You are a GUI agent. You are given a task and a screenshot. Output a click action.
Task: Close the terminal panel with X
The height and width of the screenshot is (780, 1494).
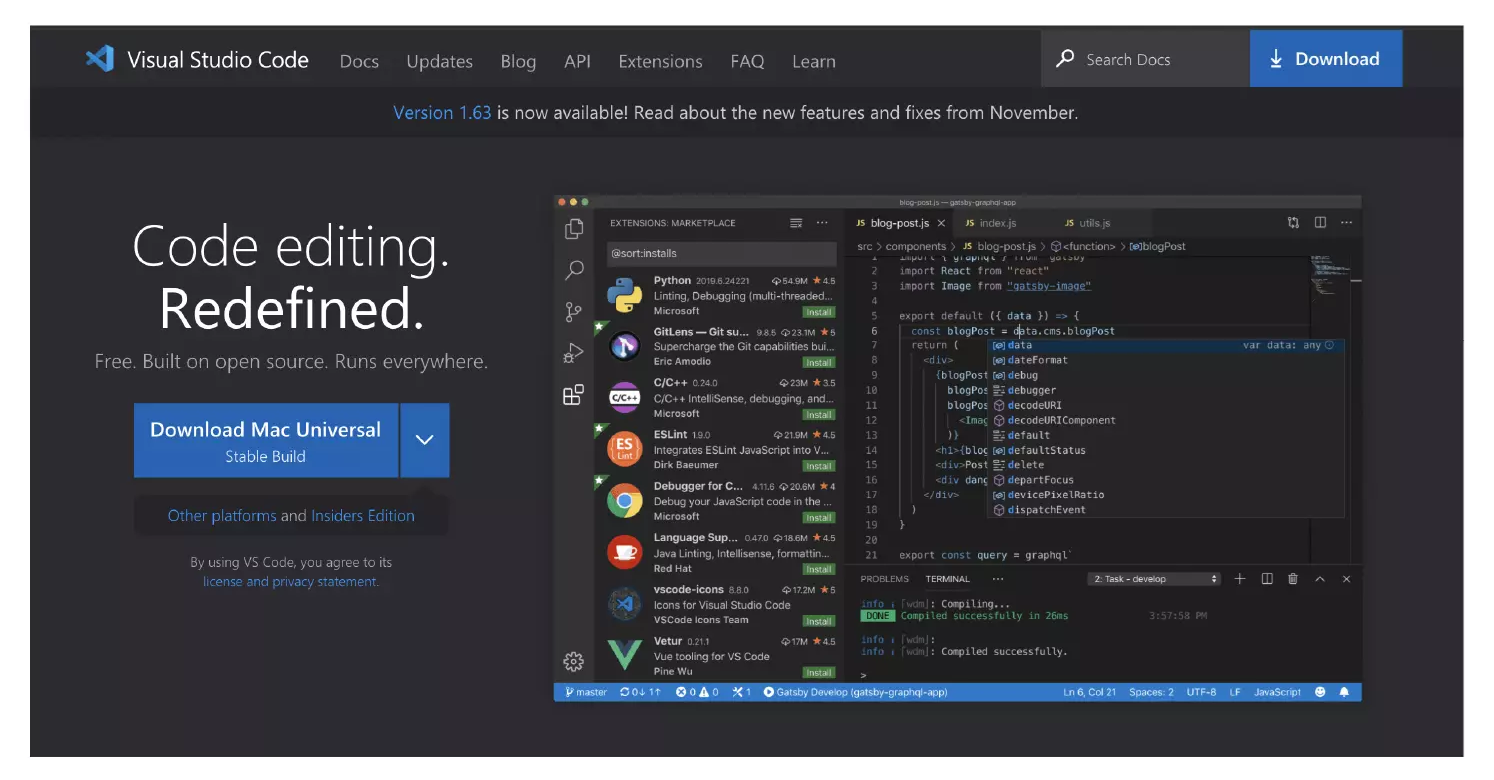point(1346,579)
